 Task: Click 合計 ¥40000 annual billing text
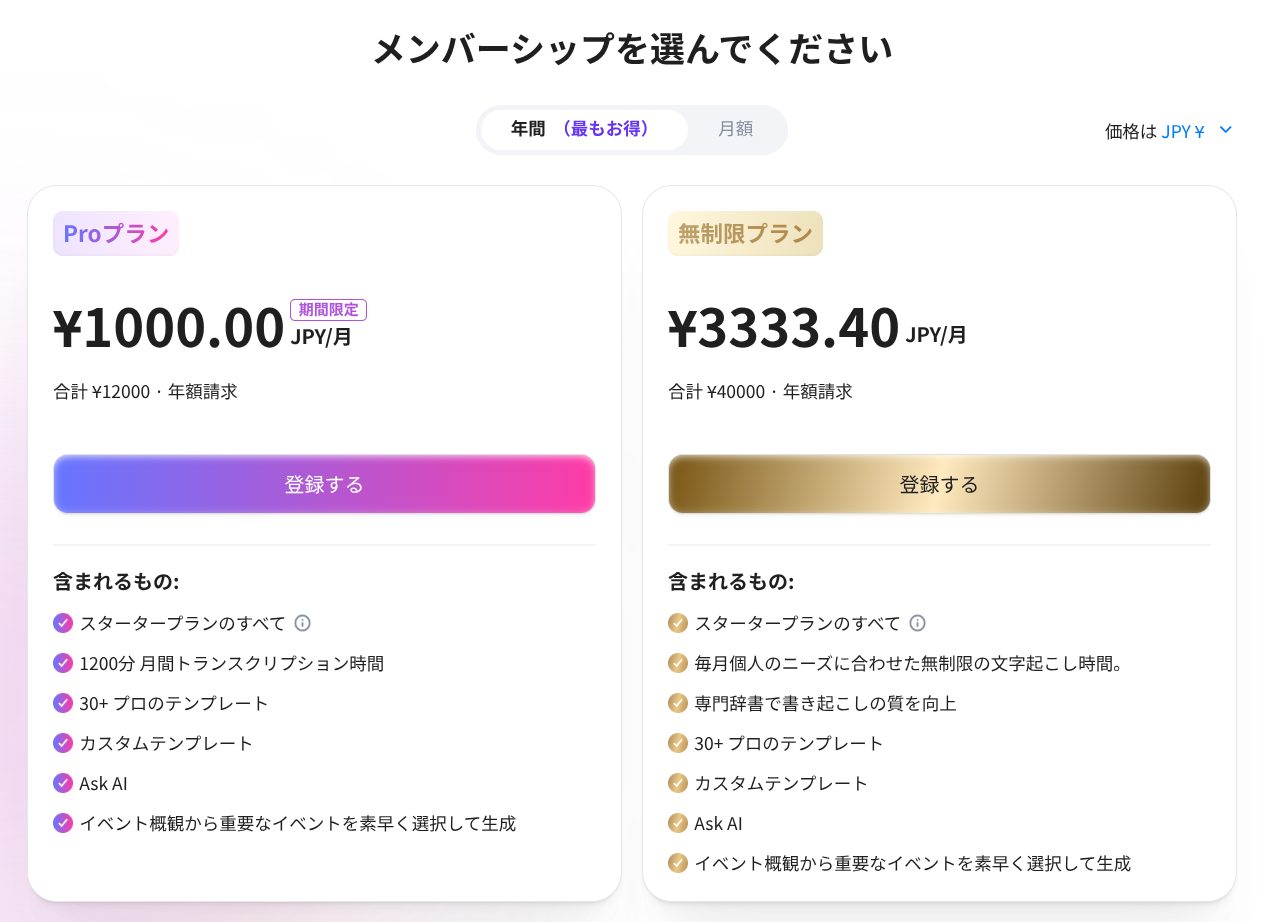point(760,392)
